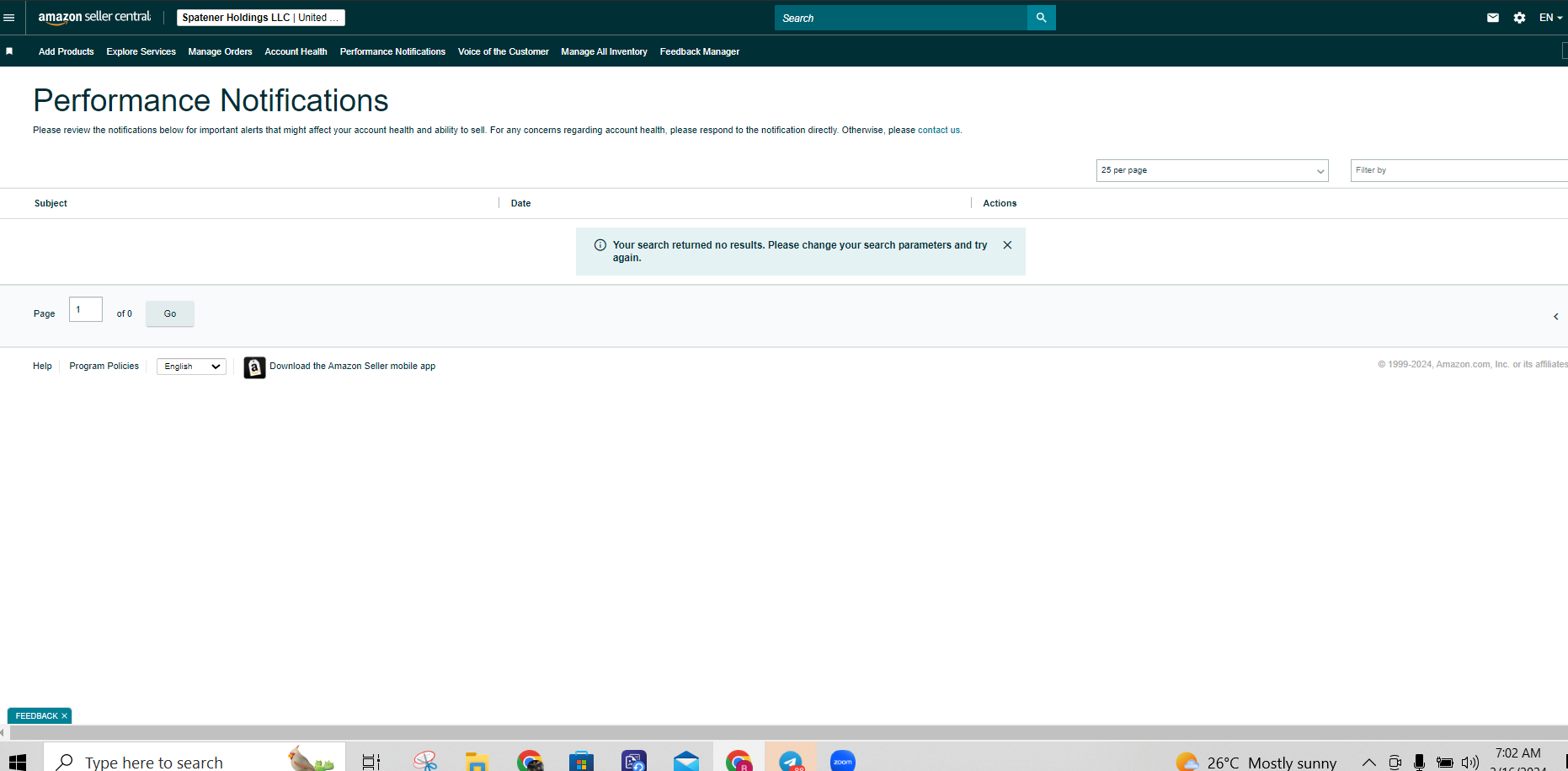The width and height of the screenshot is (1568, 771).
Task: Open the Chrome taskbar icon beside Telegram
Action: tap(739, 761)
